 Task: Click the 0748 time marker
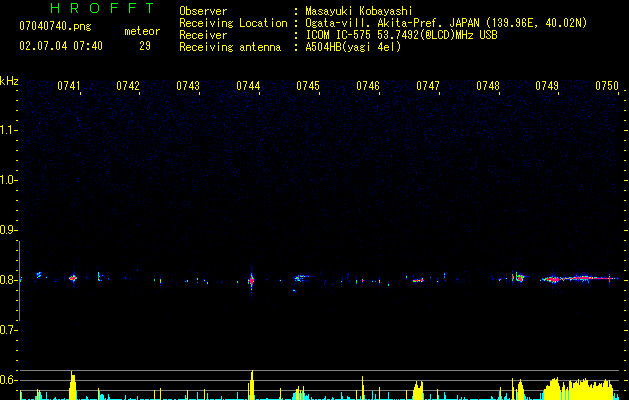click(x=488, y=86)
